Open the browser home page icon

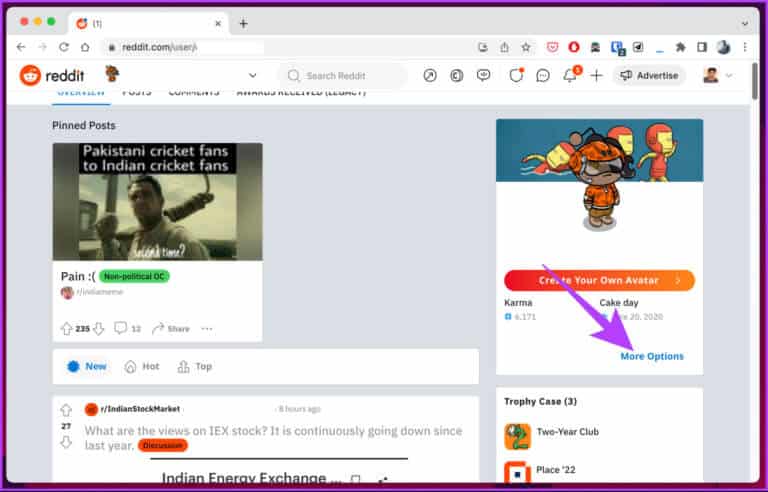coord(85,47)
